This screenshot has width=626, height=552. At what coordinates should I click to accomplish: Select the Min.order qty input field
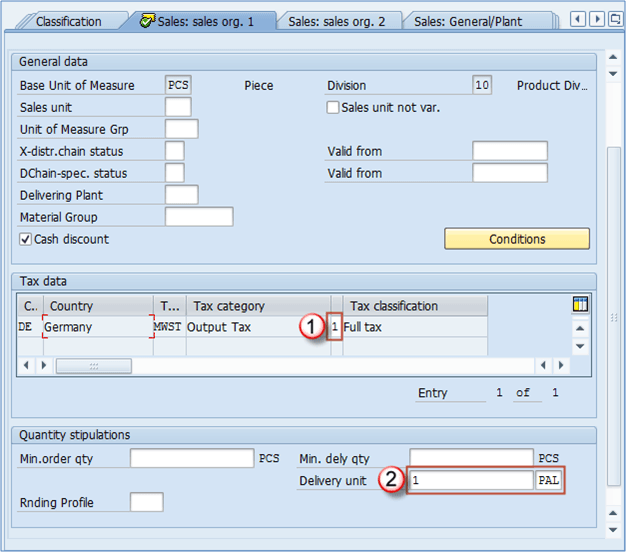[x=192, y=459]
